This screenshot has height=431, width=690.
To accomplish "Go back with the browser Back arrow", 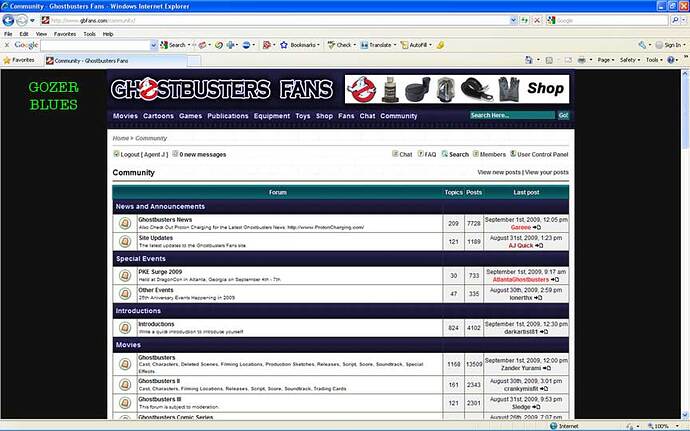I will pos(8,20).
